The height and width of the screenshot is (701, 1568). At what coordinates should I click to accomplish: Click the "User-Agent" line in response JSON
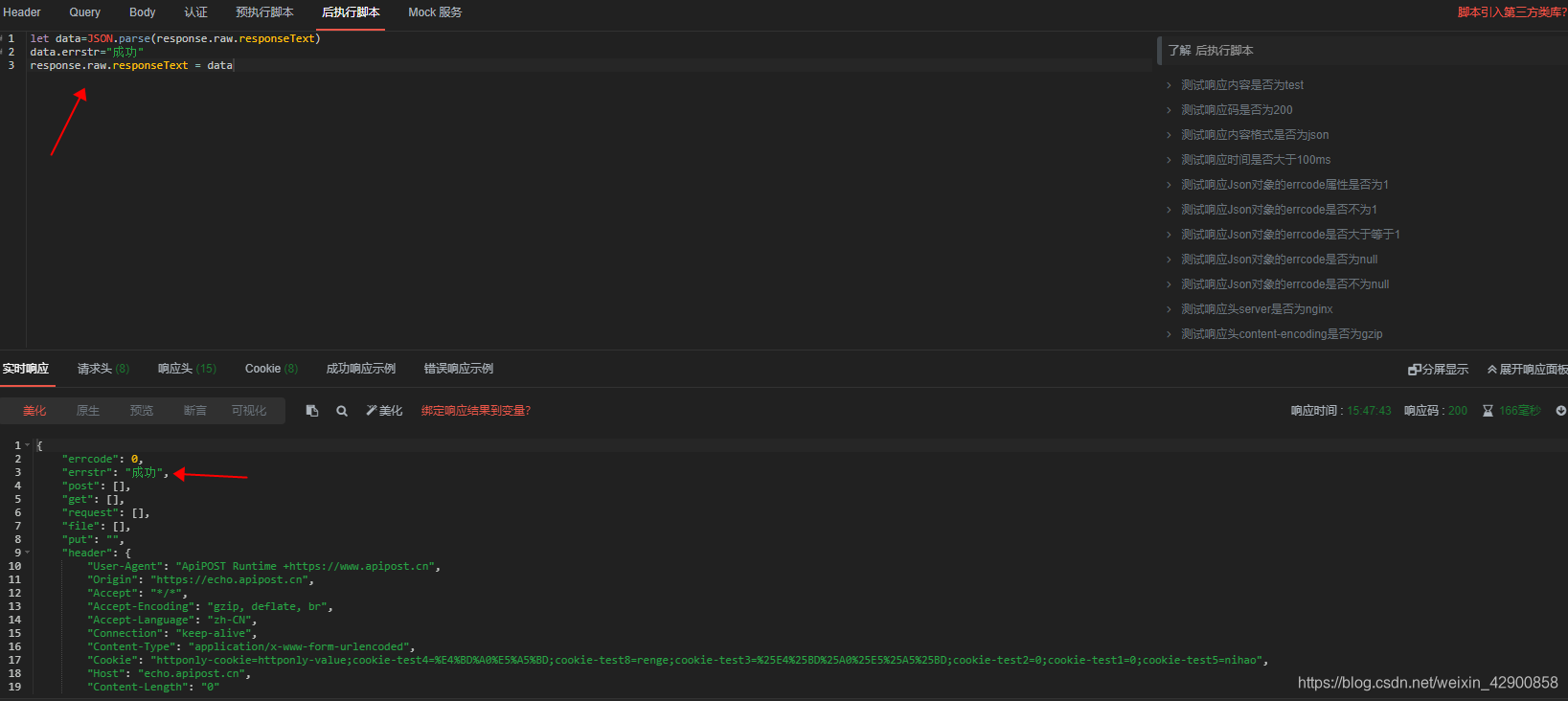(263, 566)
